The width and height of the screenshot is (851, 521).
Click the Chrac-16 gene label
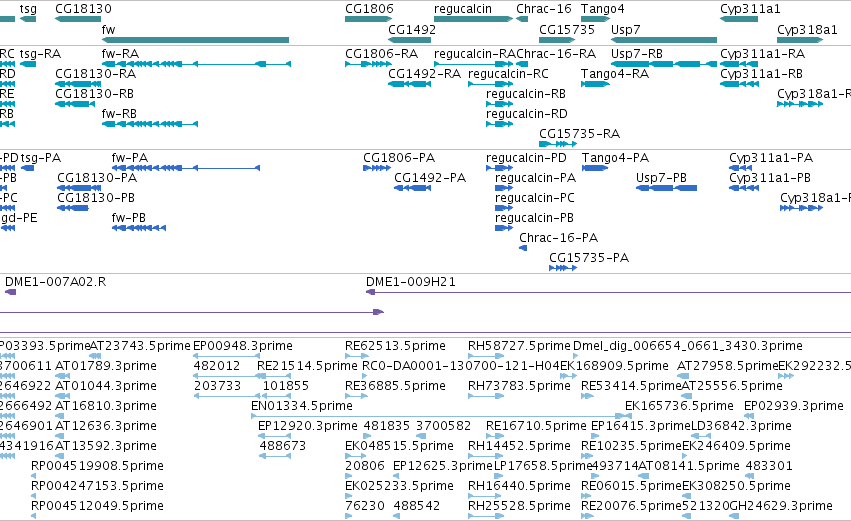click(544, 9)
